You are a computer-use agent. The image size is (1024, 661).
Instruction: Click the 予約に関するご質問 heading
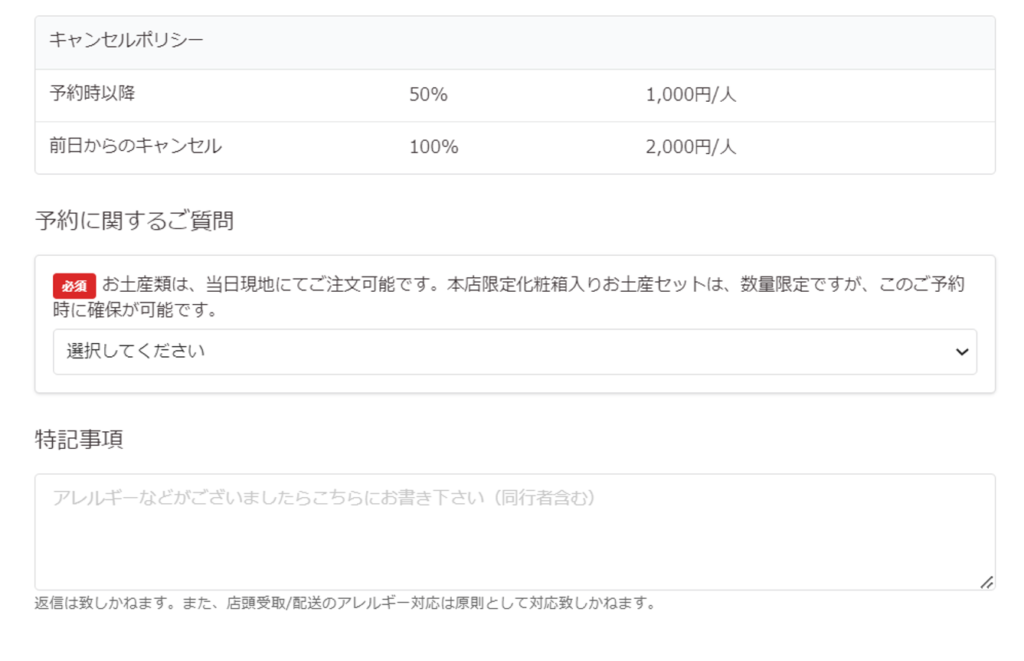[135, 221]
